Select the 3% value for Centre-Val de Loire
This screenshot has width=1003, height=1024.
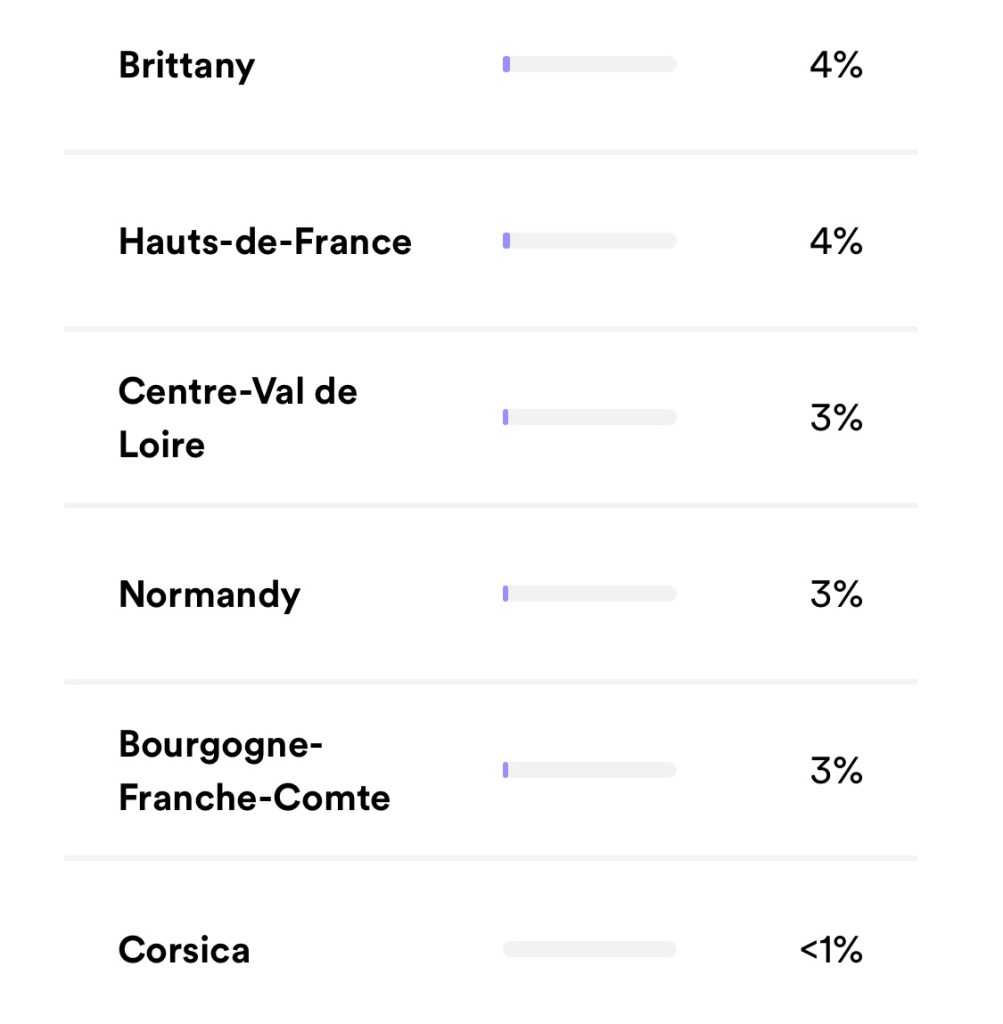pyautogui.click(x=836, y=418)
